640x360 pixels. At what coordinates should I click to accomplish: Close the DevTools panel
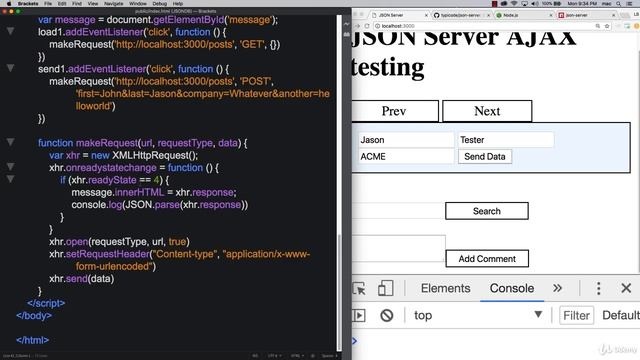click(x=626, y=288)
